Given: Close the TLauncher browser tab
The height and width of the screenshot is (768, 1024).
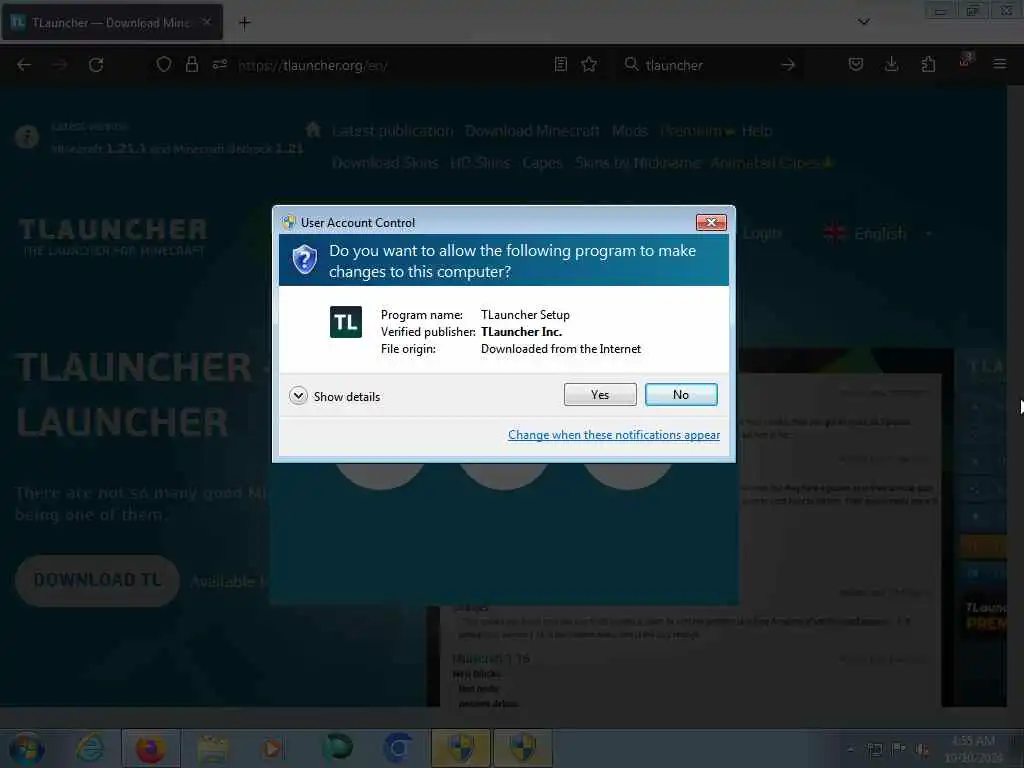Looking at the screenshot, I should [206, 22].
